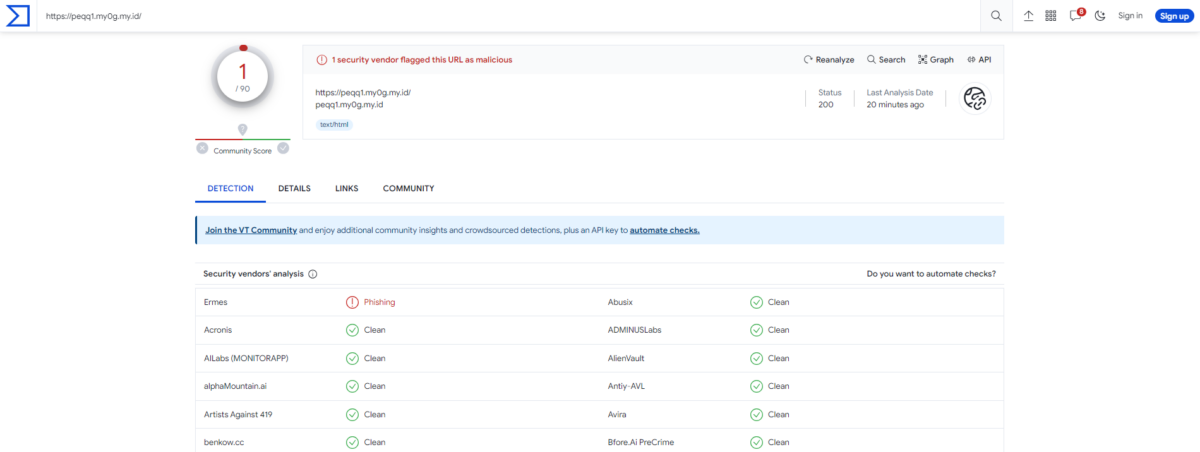Click Clean check icon for benkow.cc

pyautogui.click(x=352, y=442)
